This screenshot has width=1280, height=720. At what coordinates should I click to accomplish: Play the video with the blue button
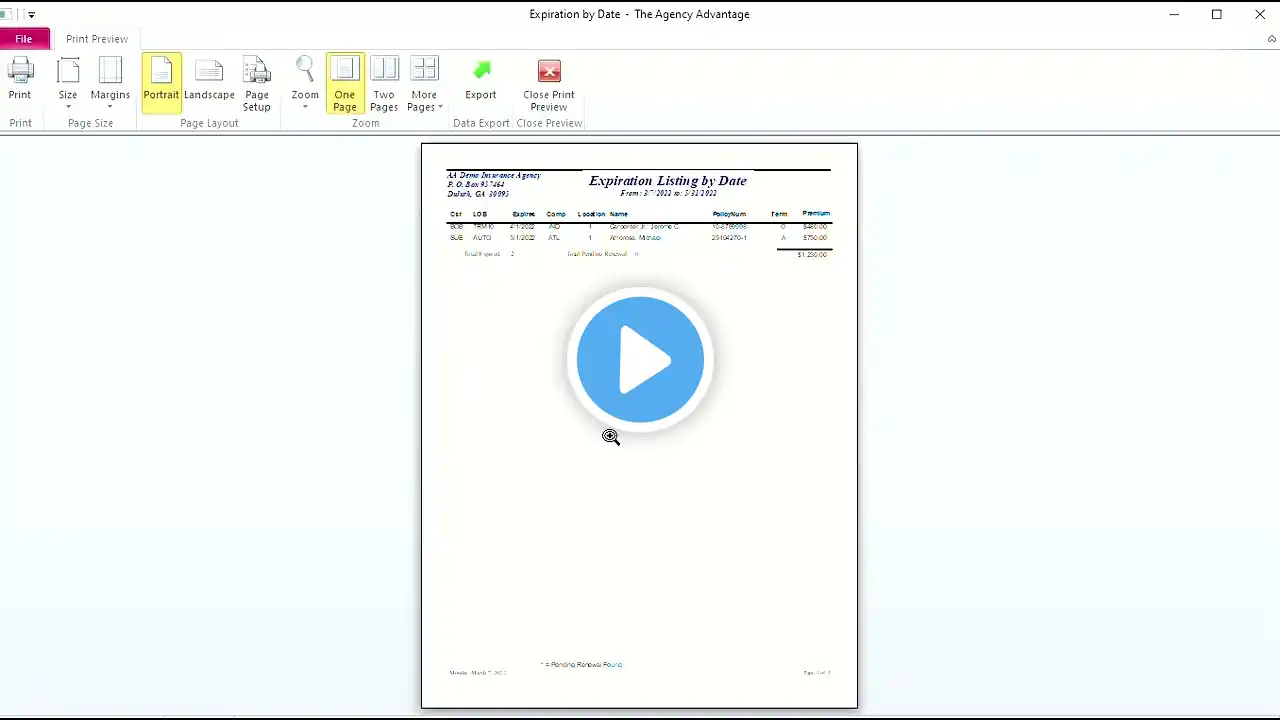point(640,360)
